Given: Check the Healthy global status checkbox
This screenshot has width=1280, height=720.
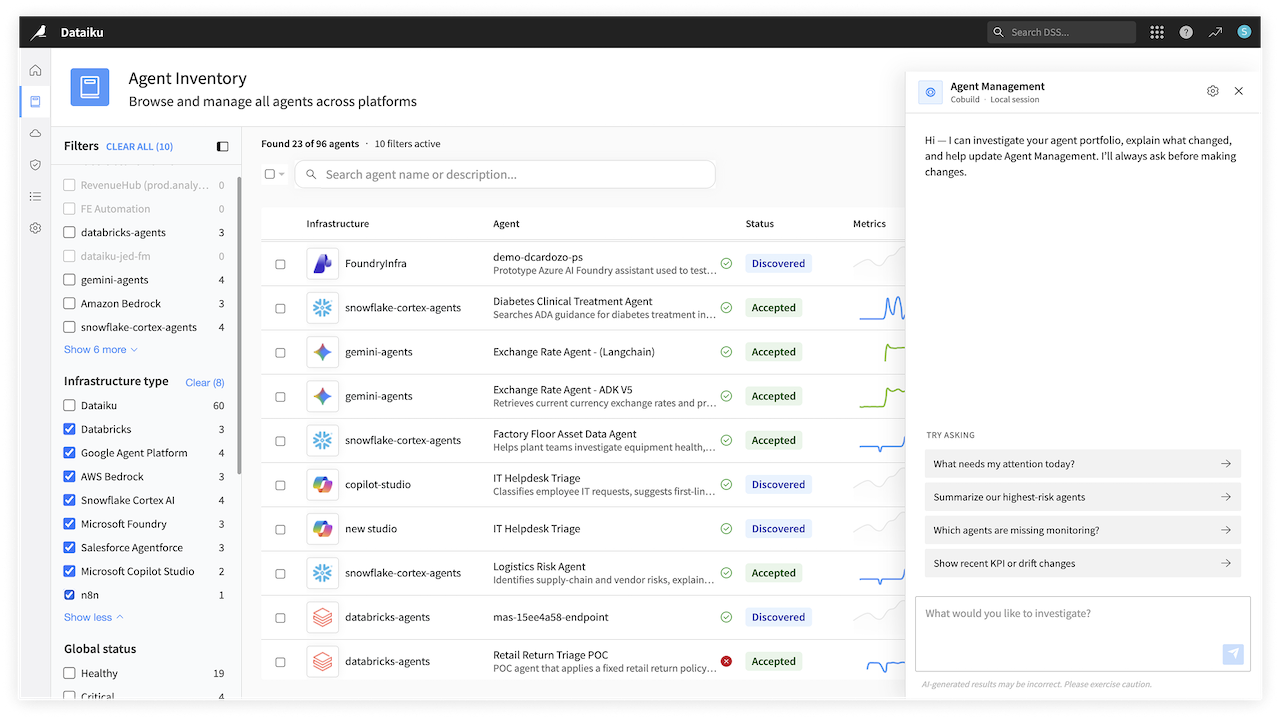Looking at the screenshot, I should [69, 673].
